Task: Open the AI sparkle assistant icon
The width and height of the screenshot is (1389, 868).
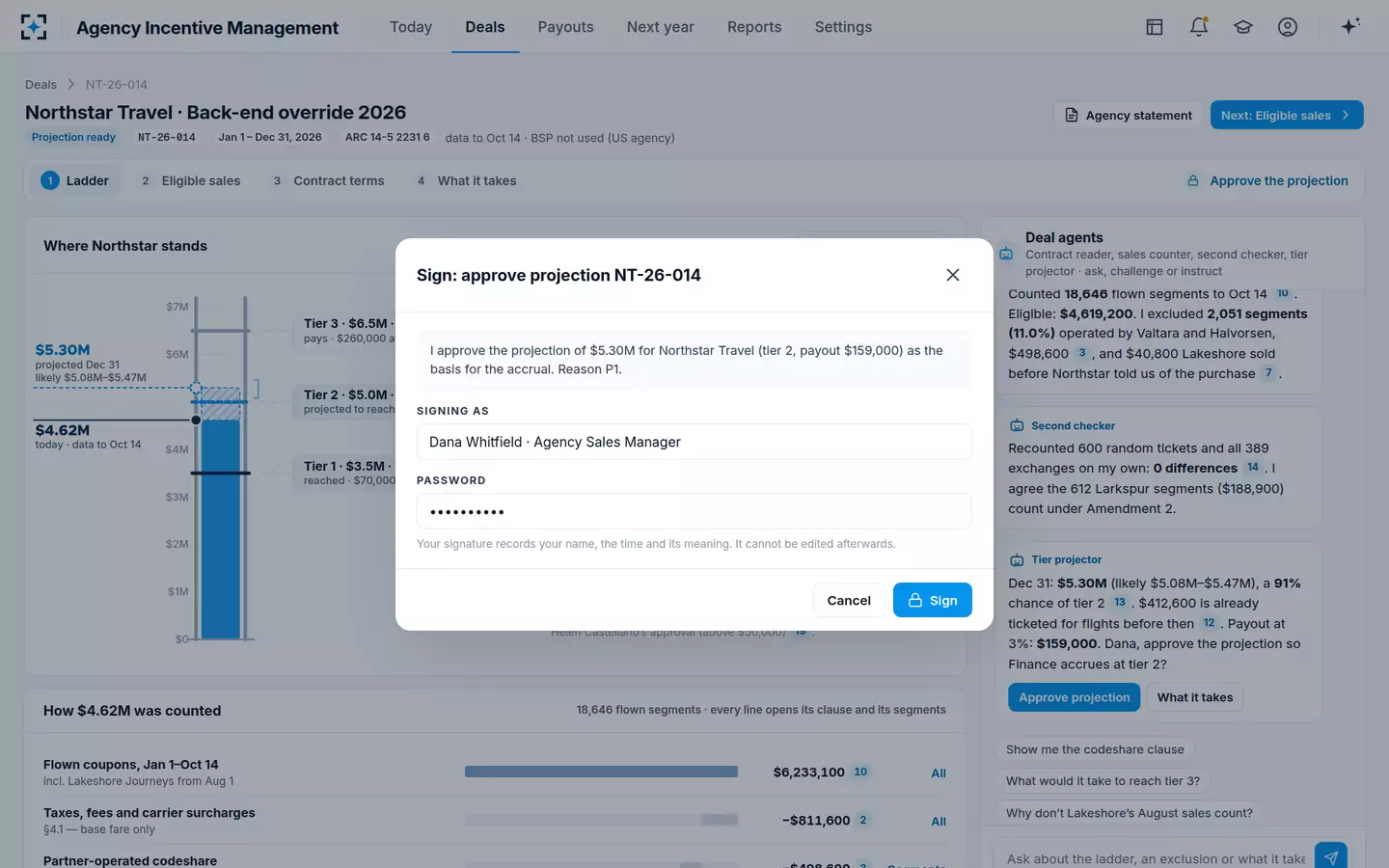Action: click(1350, 26)
